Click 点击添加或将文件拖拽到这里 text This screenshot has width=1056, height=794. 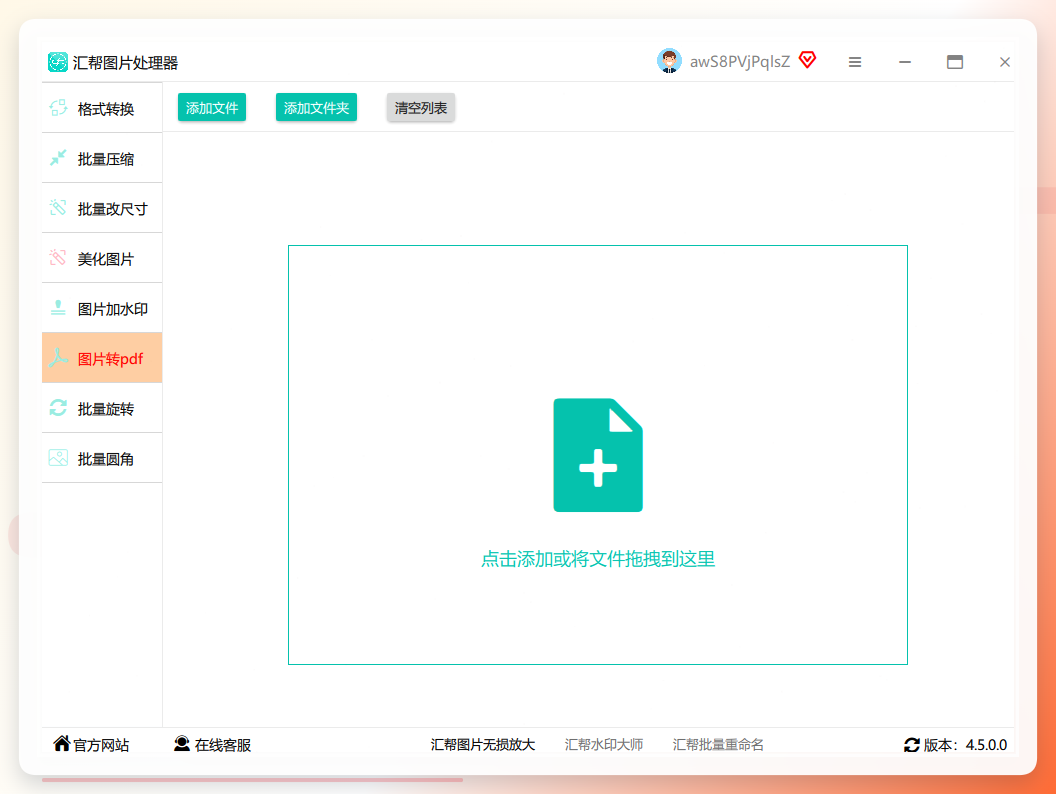(598, 559)
